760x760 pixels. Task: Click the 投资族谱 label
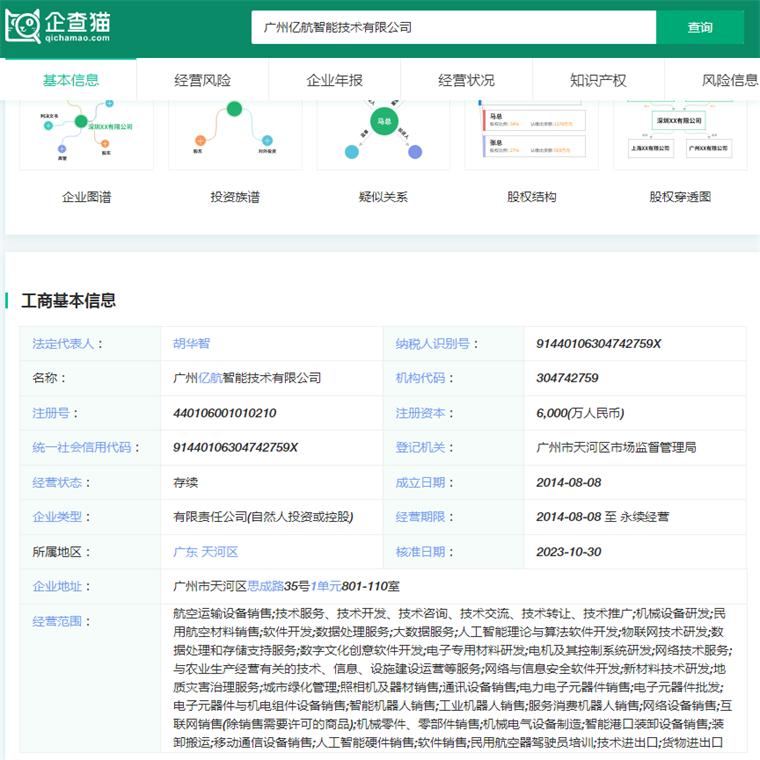click(235, 197)
